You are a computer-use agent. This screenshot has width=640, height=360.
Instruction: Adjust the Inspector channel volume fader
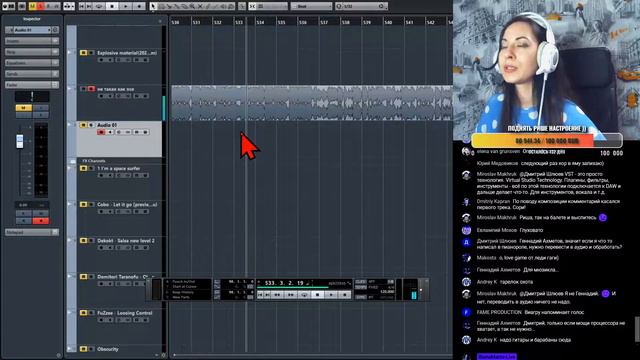click(20, 141)
